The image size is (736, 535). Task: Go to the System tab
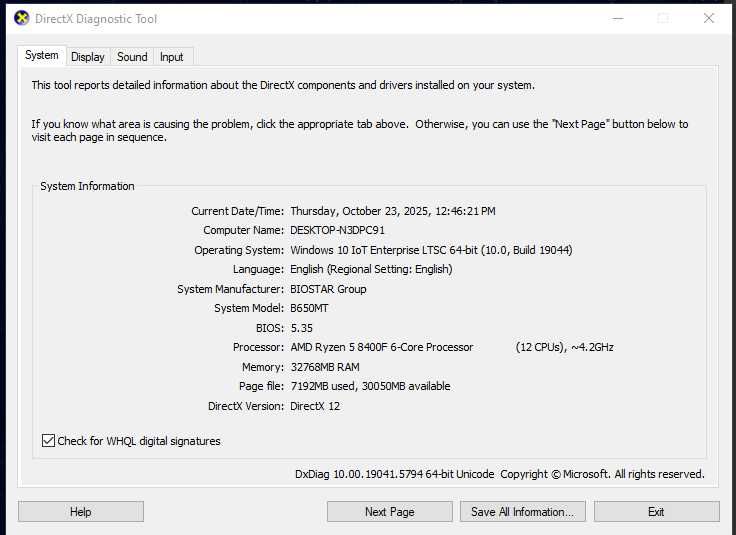(x=42, y=56)
